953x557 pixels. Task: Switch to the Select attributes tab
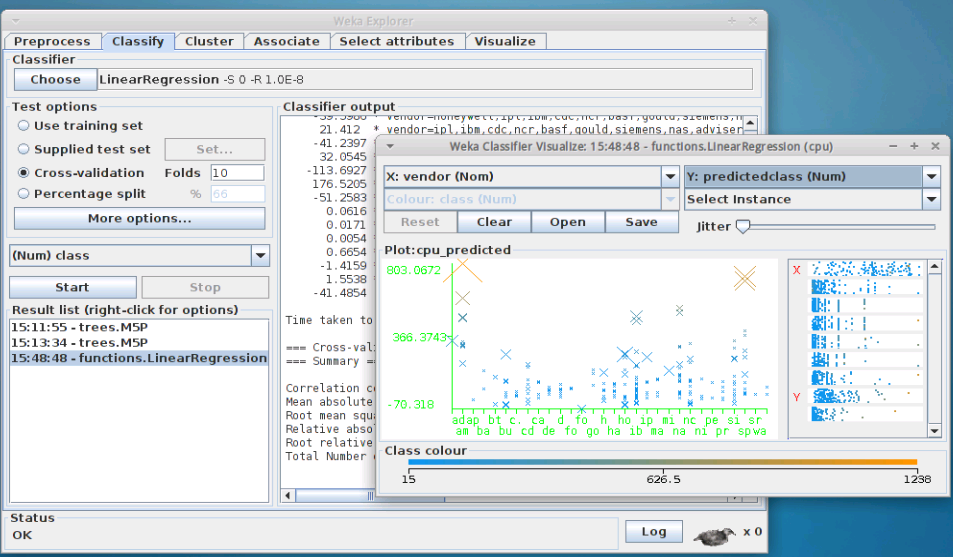(397, 41)
